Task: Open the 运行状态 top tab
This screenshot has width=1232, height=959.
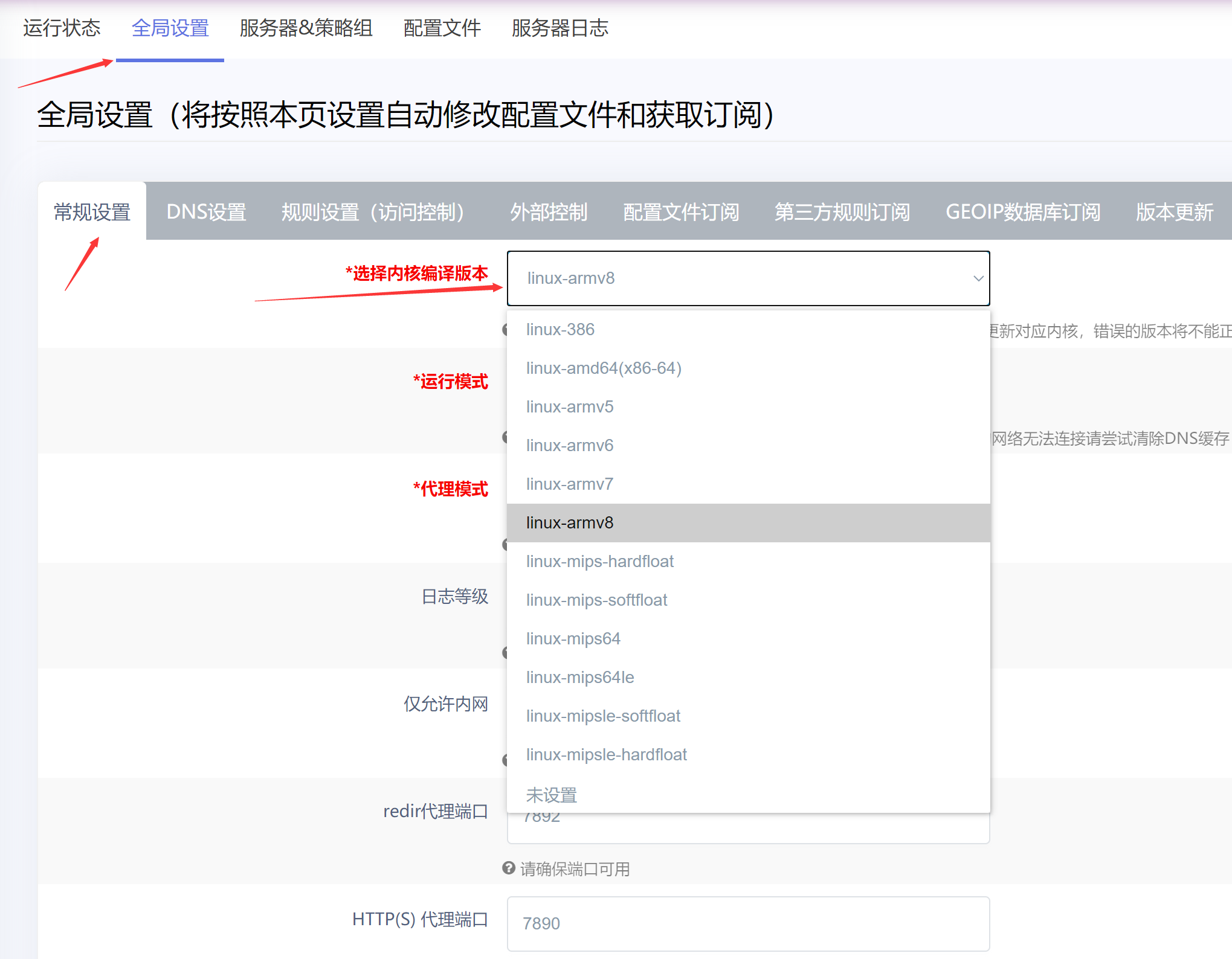Action: pyautogui.click(x=62, y=28)
